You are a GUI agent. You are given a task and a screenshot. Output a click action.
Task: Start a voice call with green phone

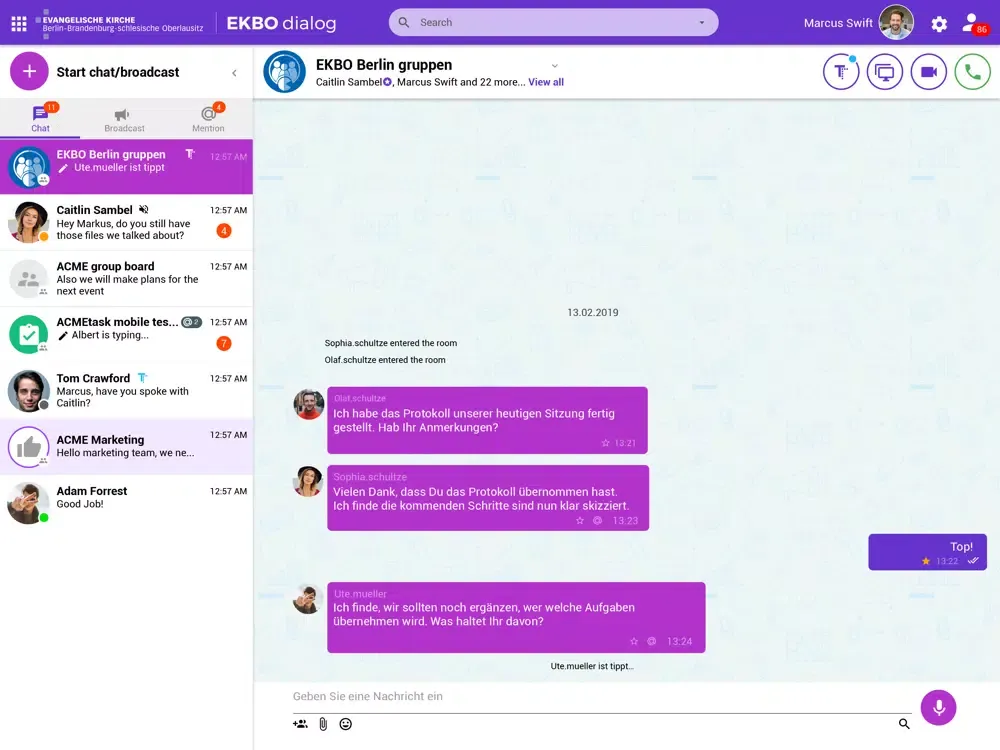[973, 72]
